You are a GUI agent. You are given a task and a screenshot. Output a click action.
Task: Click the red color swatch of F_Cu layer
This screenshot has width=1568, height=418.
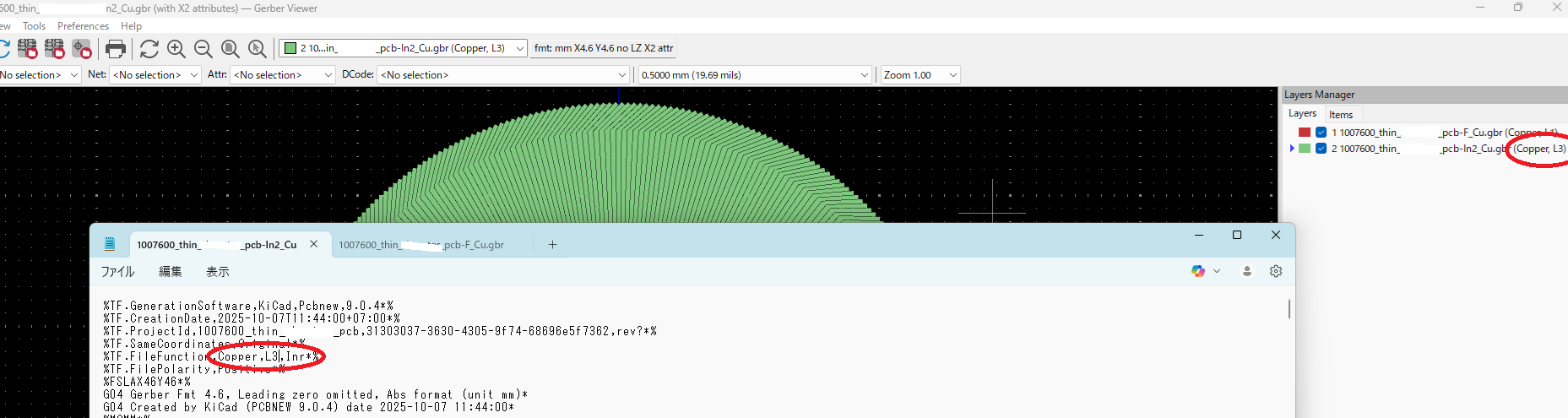(1305, 133)
